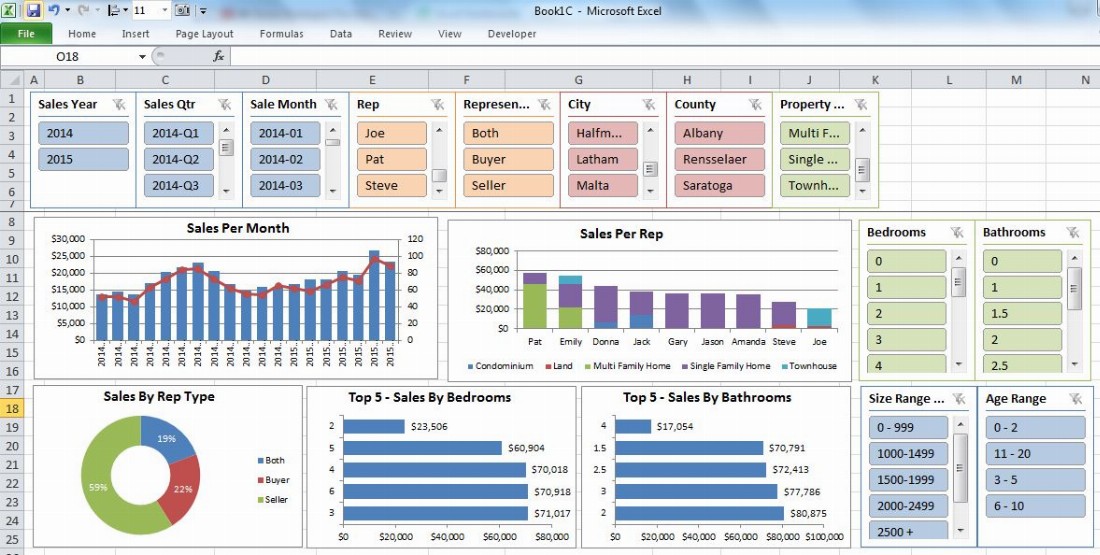Click the sort icon in Quick Access Toolbar

click(114, 10)
